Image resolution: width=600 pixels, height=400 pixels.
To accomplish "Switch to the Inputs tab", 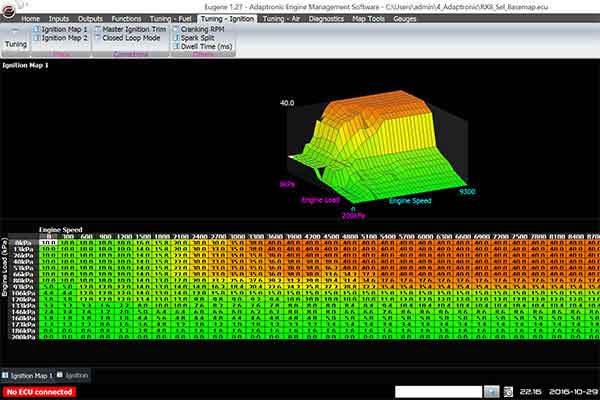I will [59, 19].
